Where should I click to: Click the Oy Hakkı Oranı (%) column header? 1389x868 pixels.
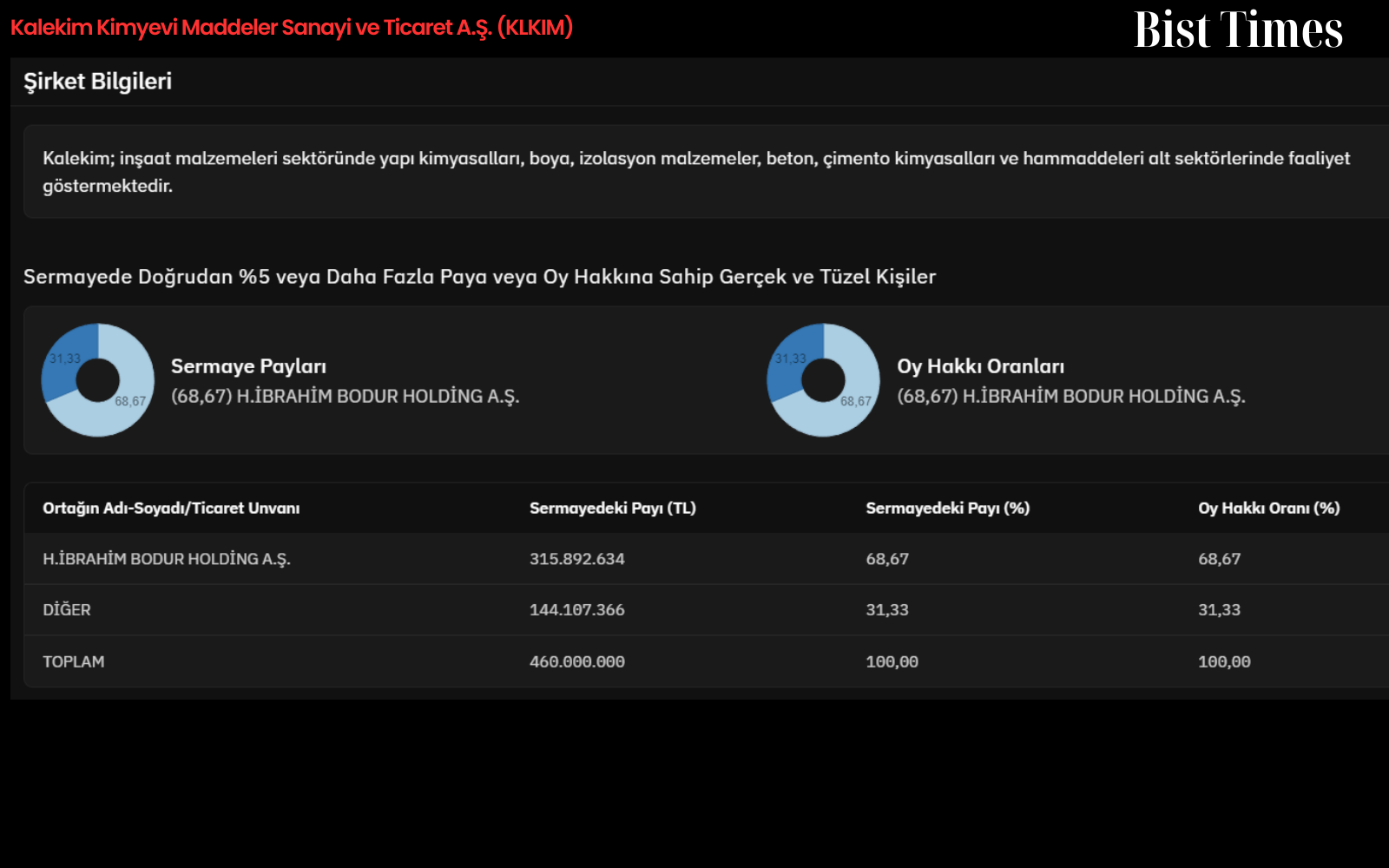click(x=1269, y=509)
